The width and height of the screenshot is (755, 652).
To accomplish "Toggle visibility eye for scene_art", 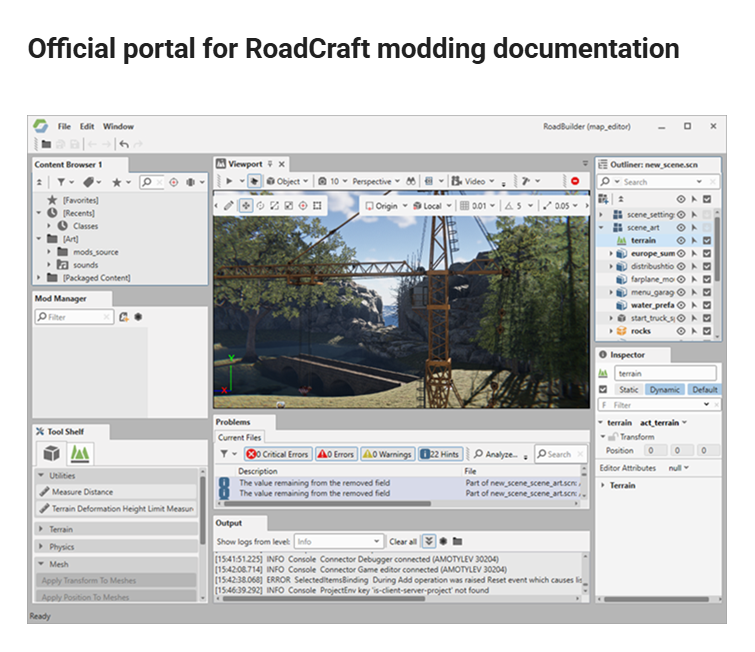I will [681, 227].
